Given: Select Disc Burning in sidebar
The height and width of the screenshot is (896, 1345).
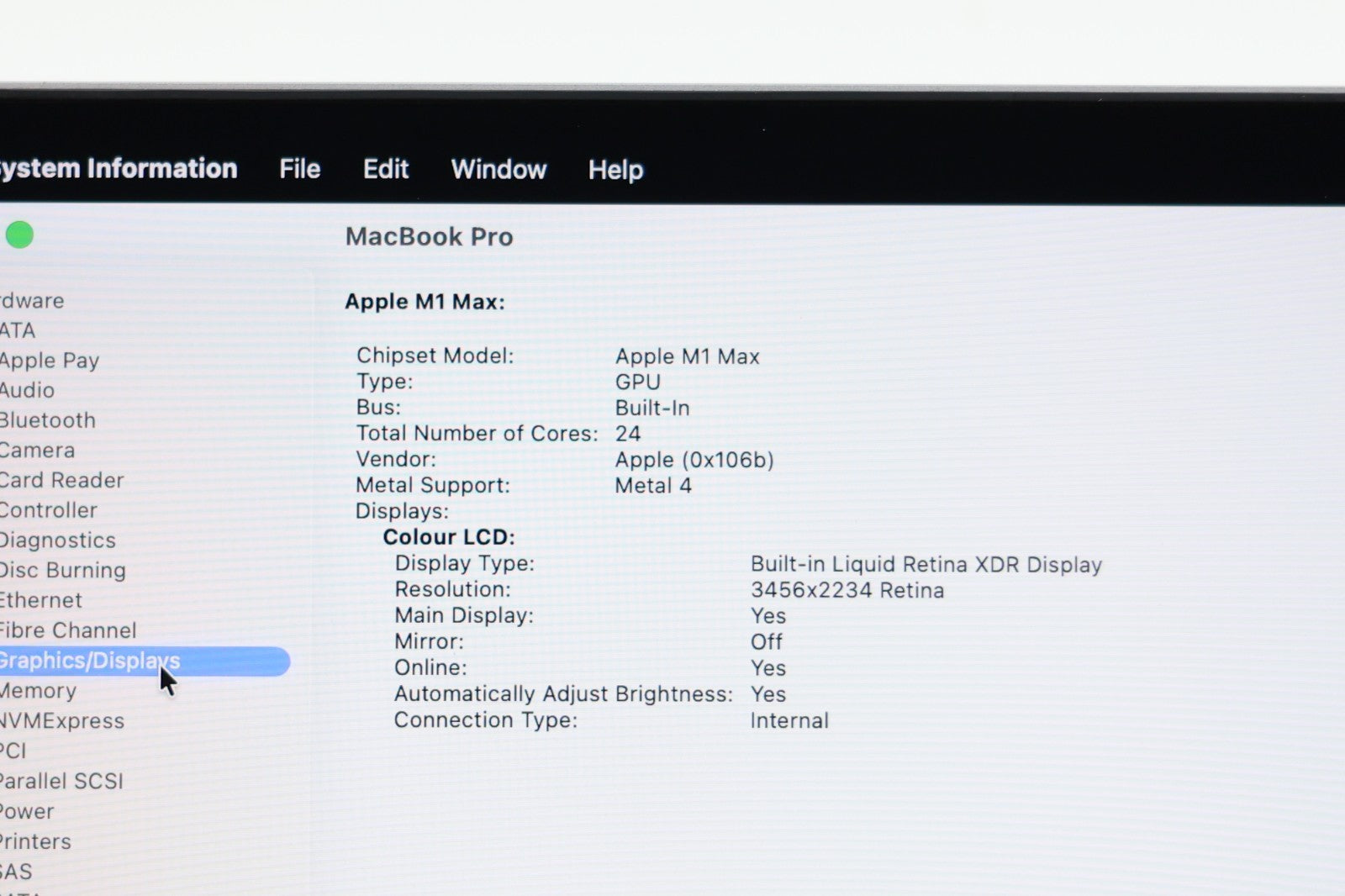Looking at the screenshot, I should (62, 570).
